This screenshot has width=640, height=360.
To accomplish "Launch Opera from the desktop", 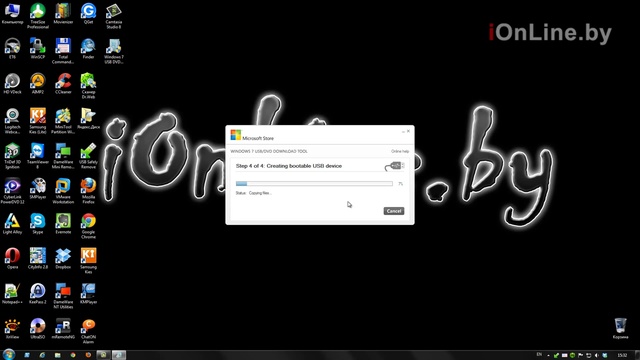I will (x=12, y=258).
